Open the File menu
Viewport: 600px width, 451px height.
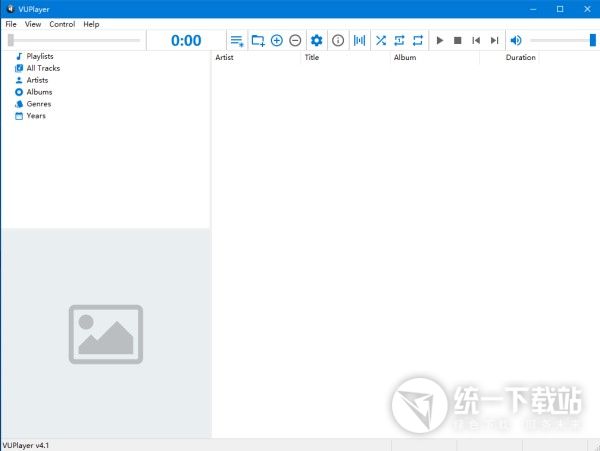pyautogui.click(x=10, y=24)
